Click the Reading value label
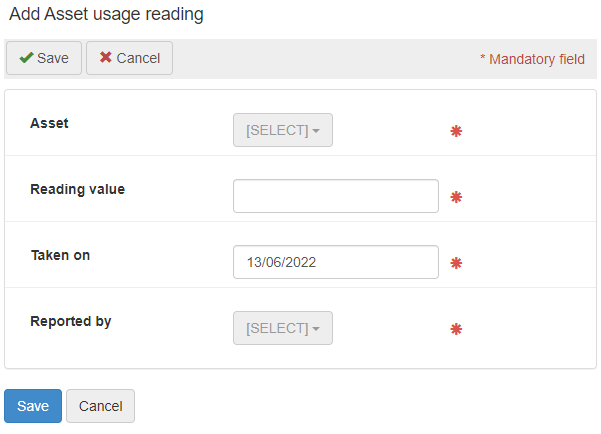Viewport: 601px width, 434px height. (77, 189)
